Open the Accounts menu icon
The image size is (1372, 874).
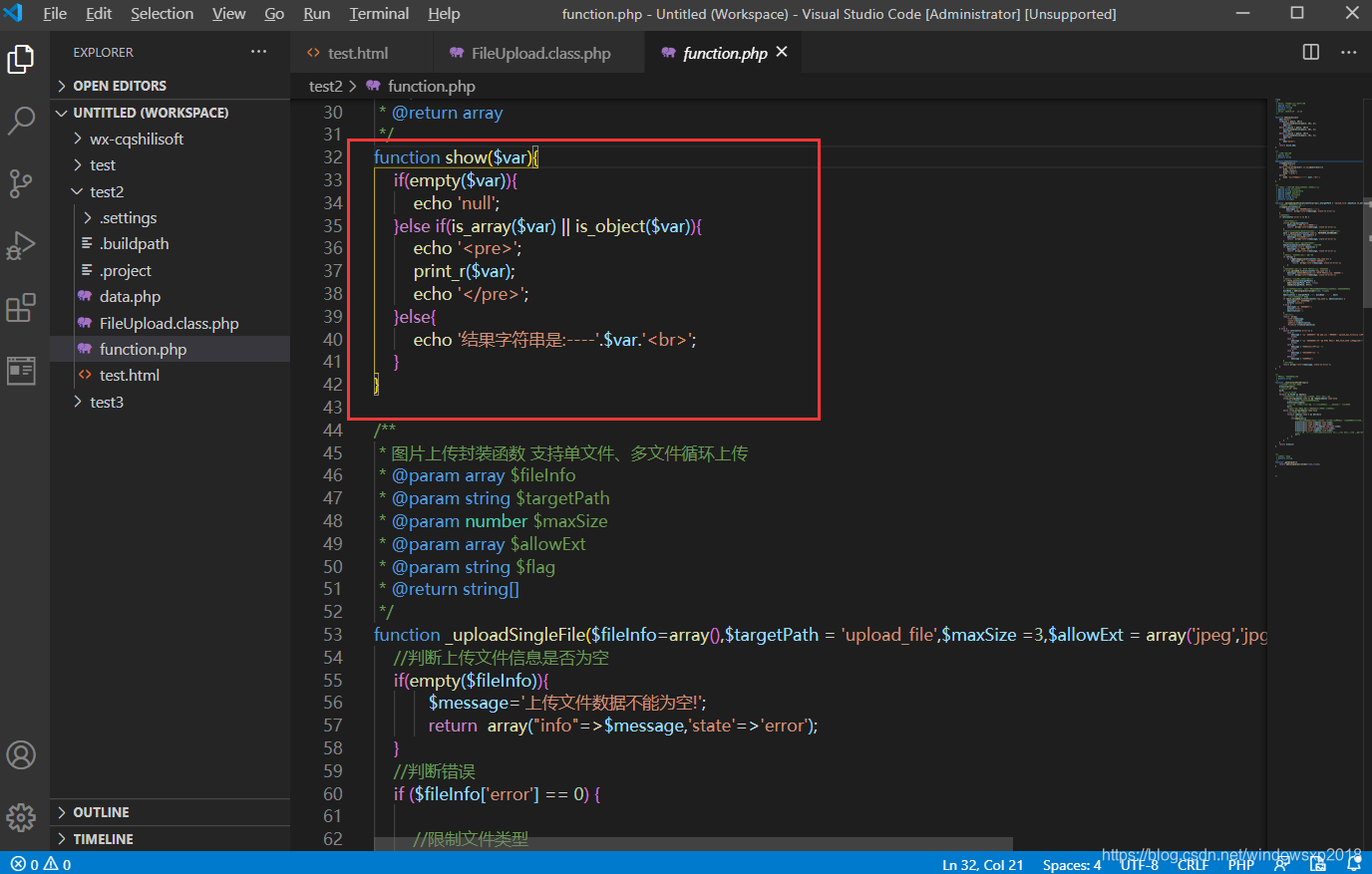coord(21,755)
